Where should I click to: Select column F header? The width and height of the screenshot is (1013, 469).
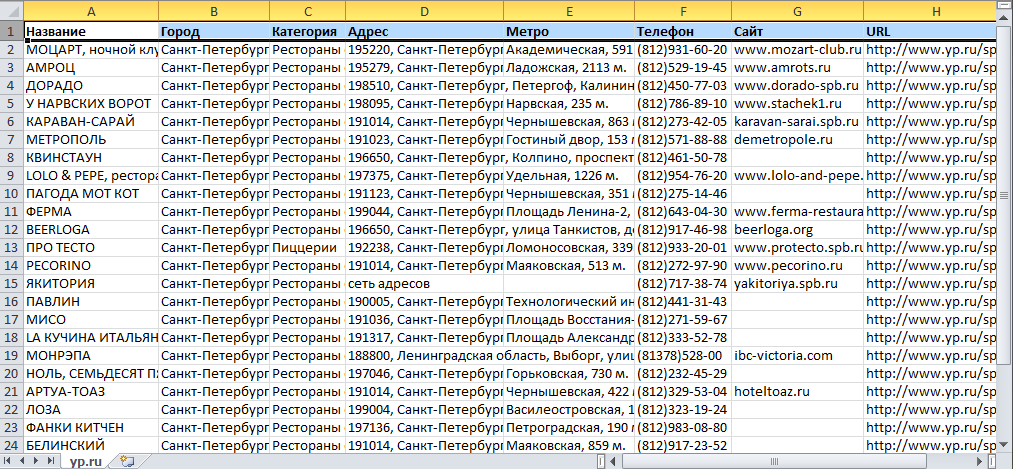[683, 11]
